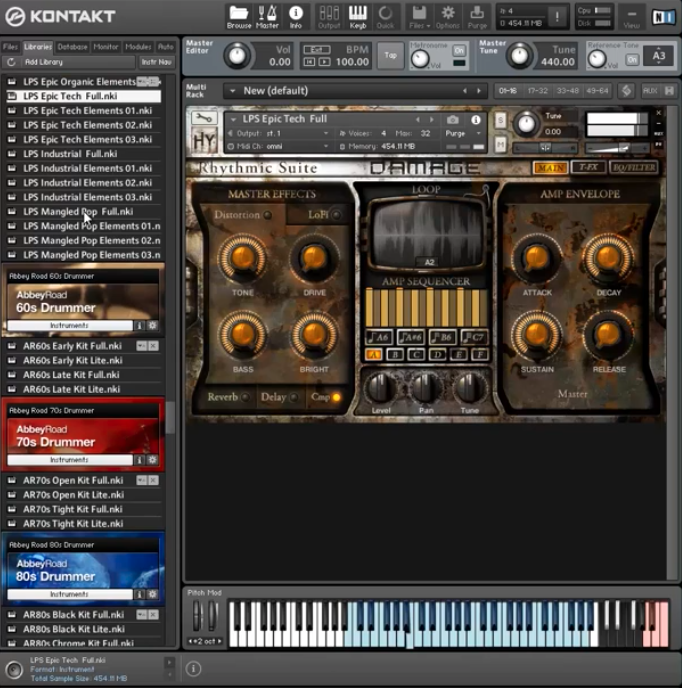Show 80s Drummer library info icon
The image size is (682, 688).
point(139,594)
